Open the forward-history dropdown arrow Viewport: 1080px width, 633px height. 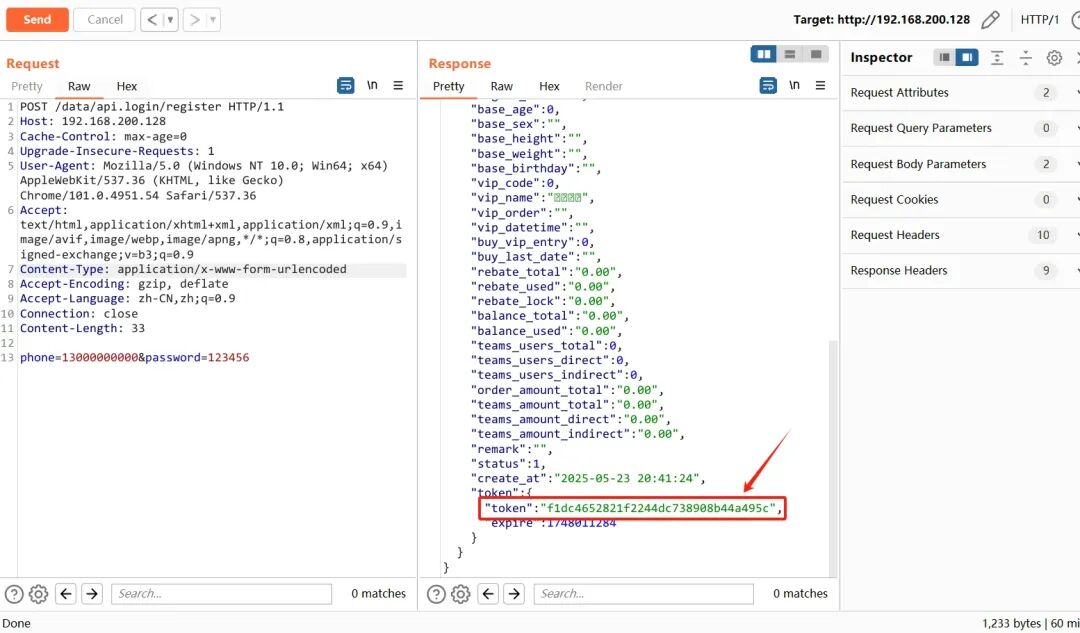click(213, 19)
